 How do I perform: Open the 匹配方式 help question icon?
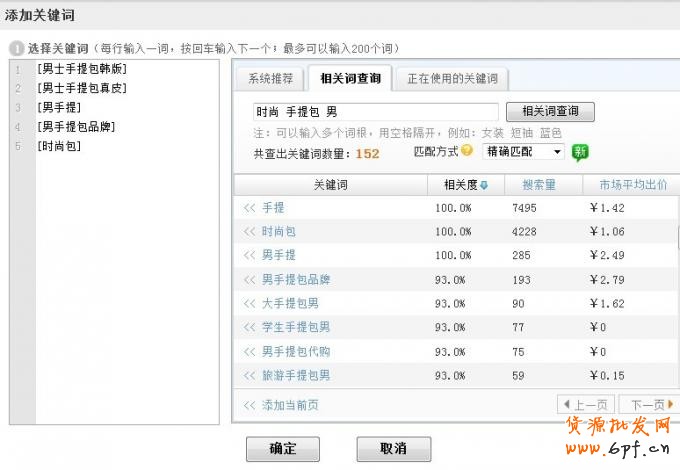(467, 150)
